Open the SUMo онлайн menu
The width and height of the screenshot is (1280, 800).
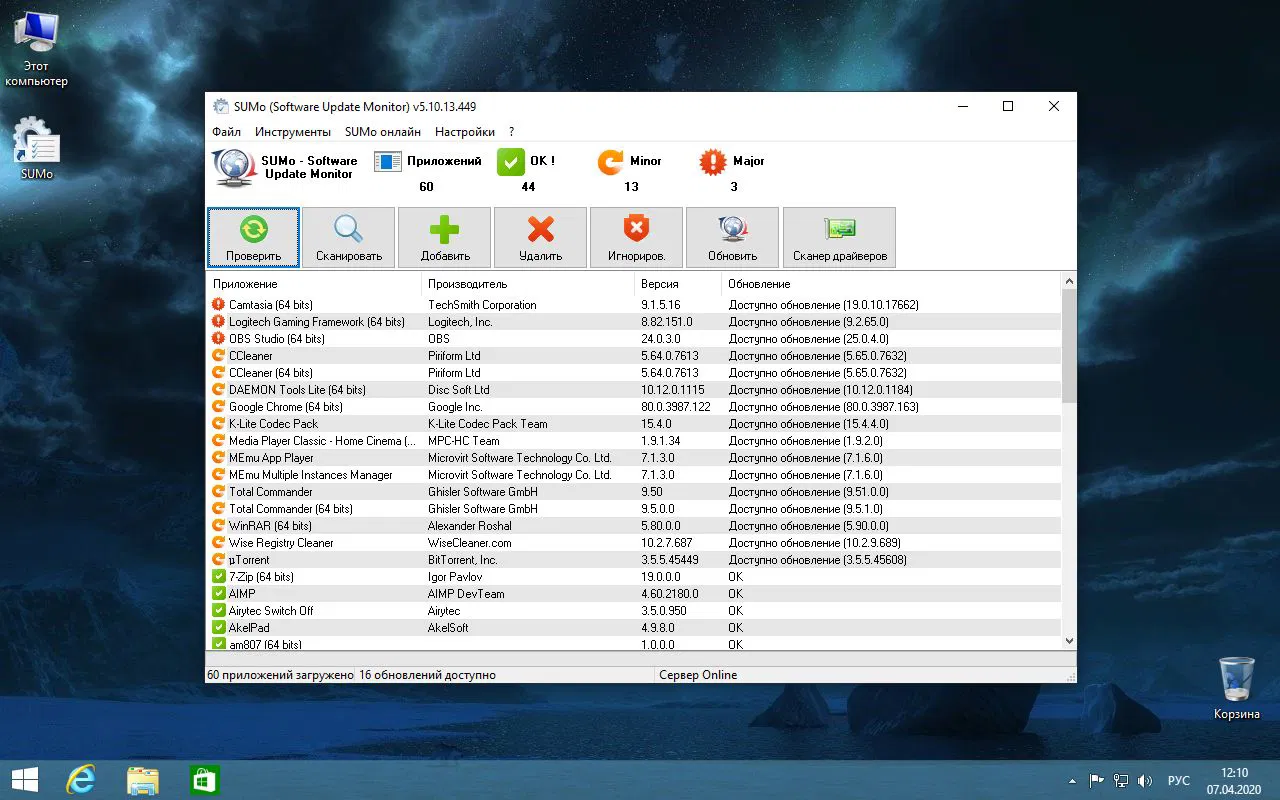pos(383,132)
